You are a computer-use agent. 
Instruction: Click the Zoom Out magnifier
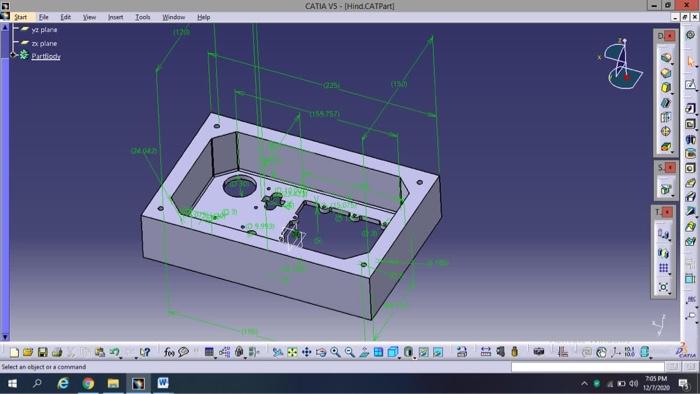(350, 352)
